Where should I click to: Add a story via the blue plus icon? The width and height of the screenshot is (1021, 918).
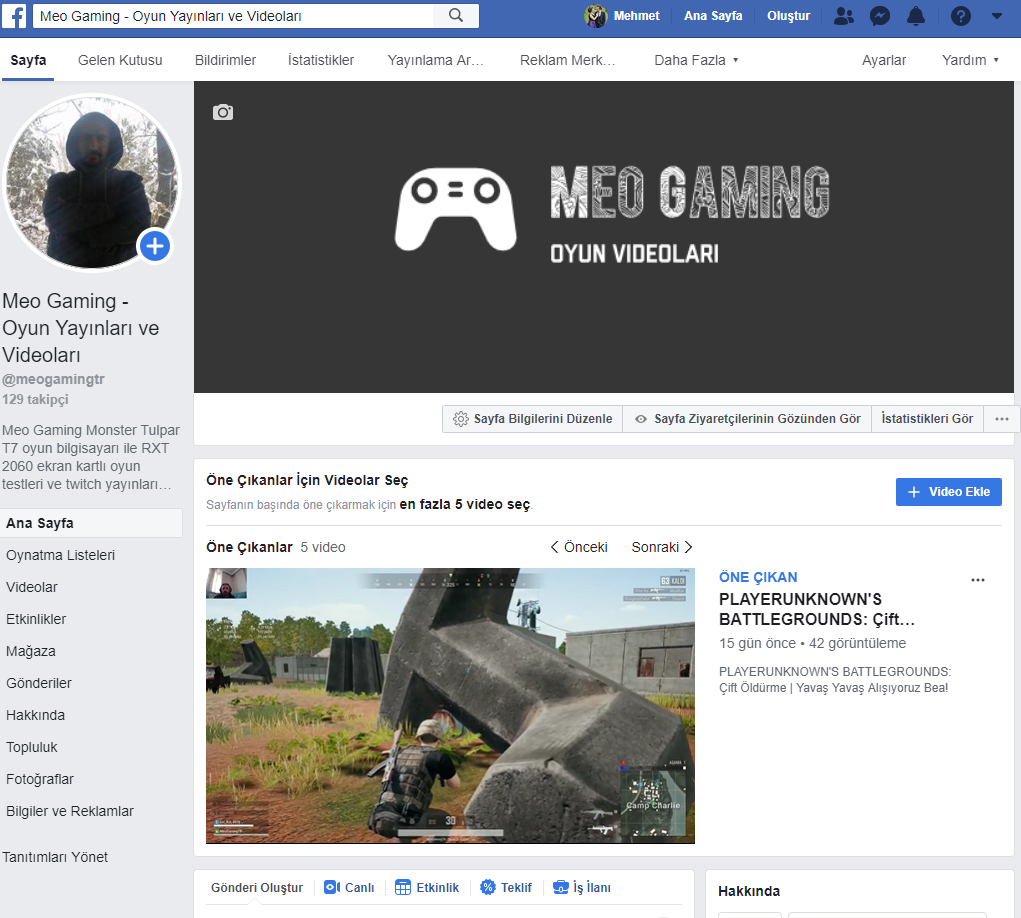point(154,246)
